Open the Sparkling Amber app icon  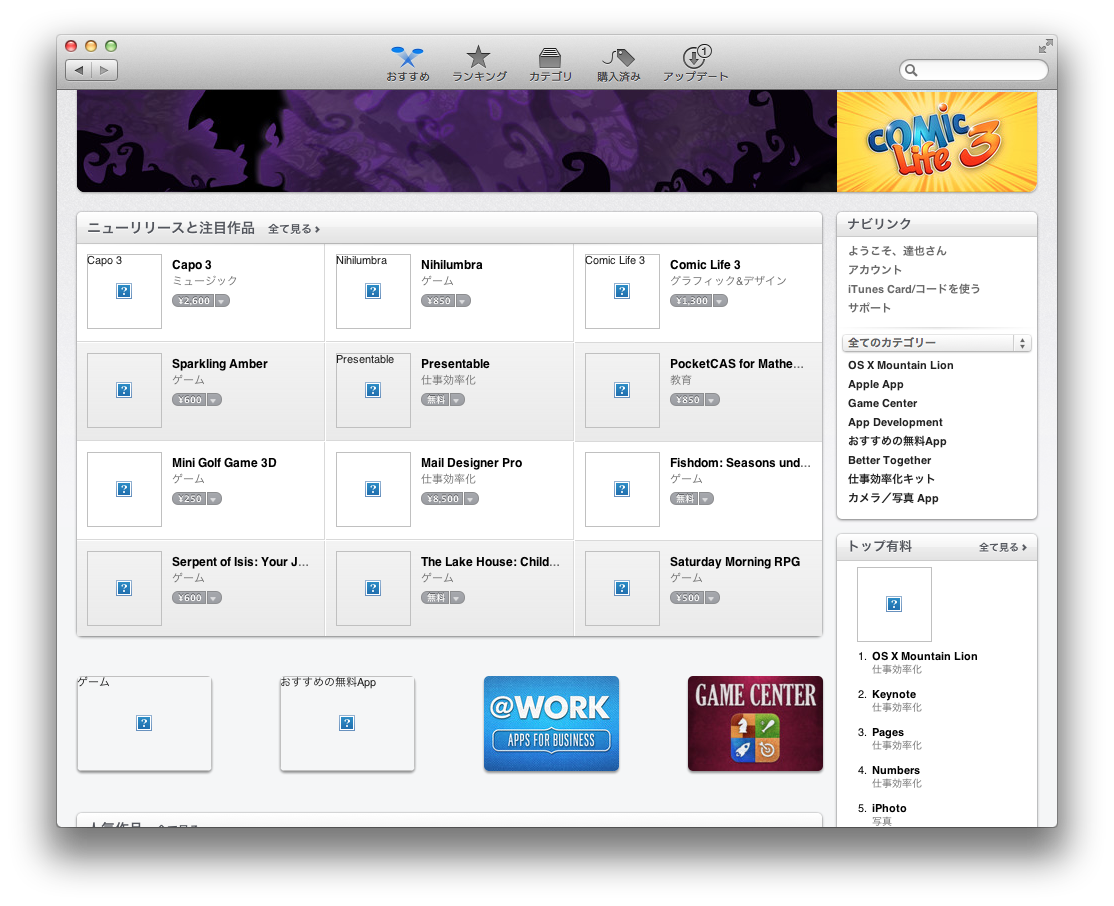pyautogui.click(x=124, y=390)
